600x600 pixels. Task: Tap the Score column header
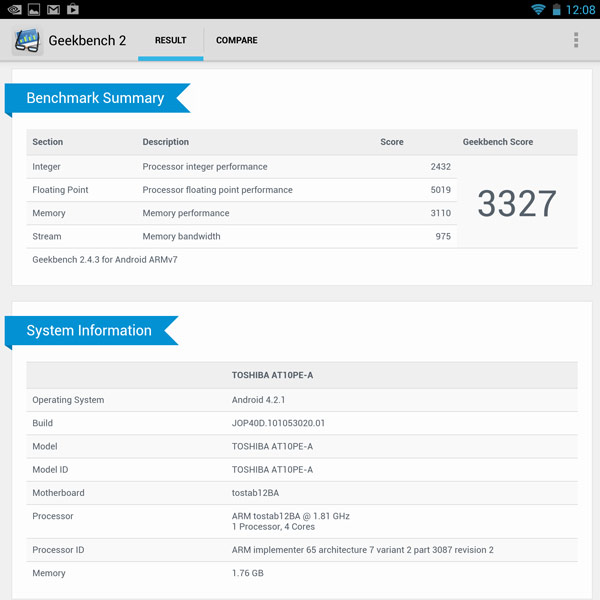pos(392,142)
